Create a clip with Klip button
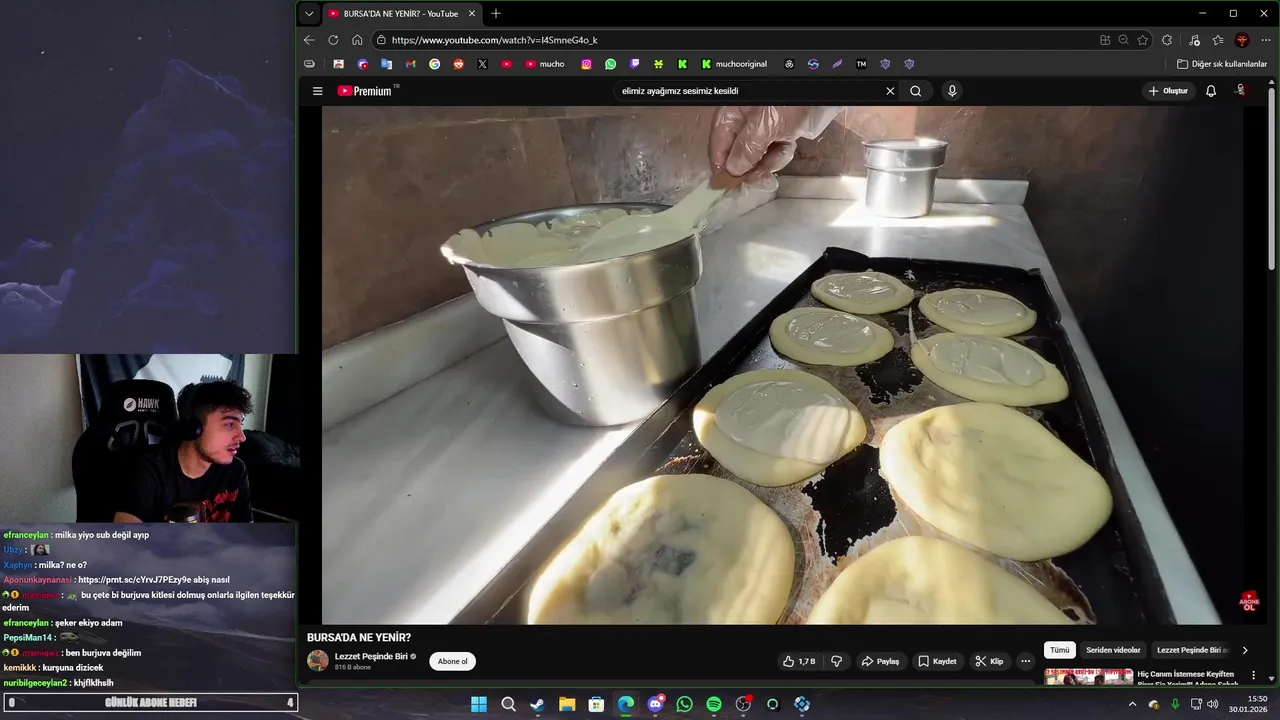Image resolution: width=1280 pixels, height=720 pixels. click(x=990, y=661)
